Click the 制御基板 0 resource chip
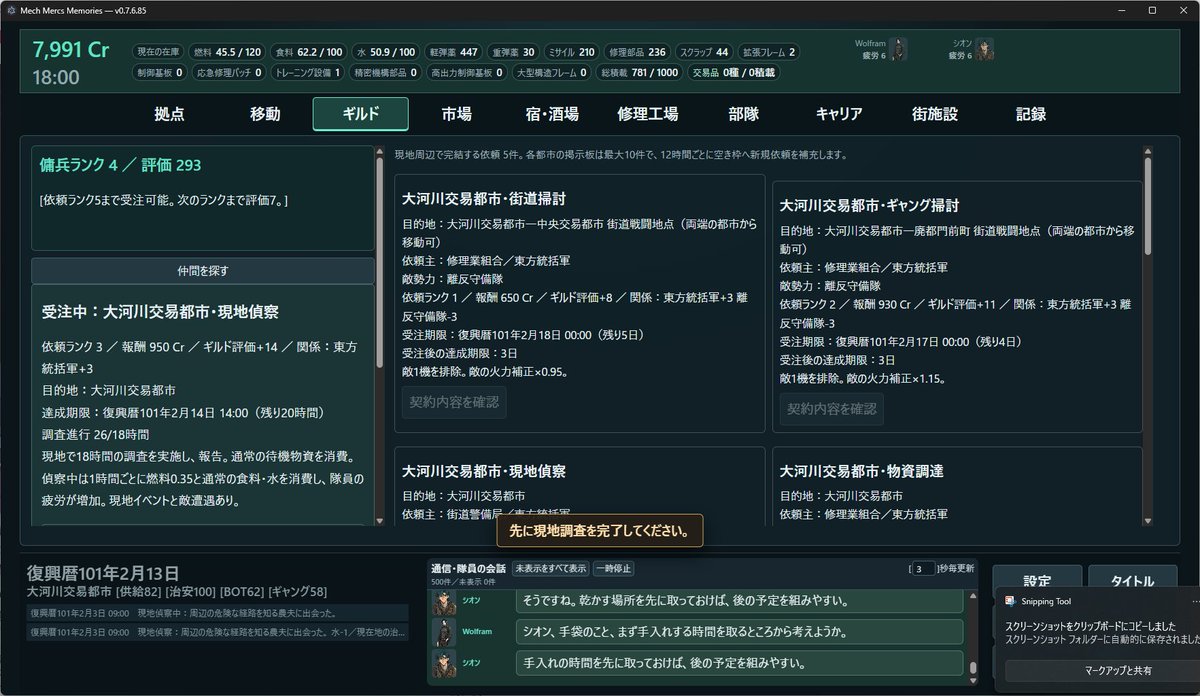Image resolution: width=1200 pixels, height=696 pixels. (159, 72)
